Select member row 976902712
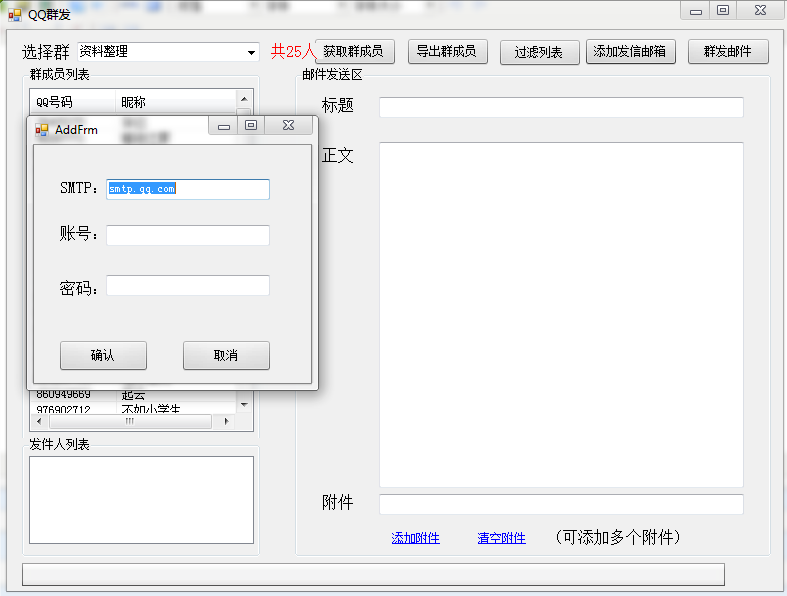The width and height of the screenshot is (787, 596). [133, 409]
